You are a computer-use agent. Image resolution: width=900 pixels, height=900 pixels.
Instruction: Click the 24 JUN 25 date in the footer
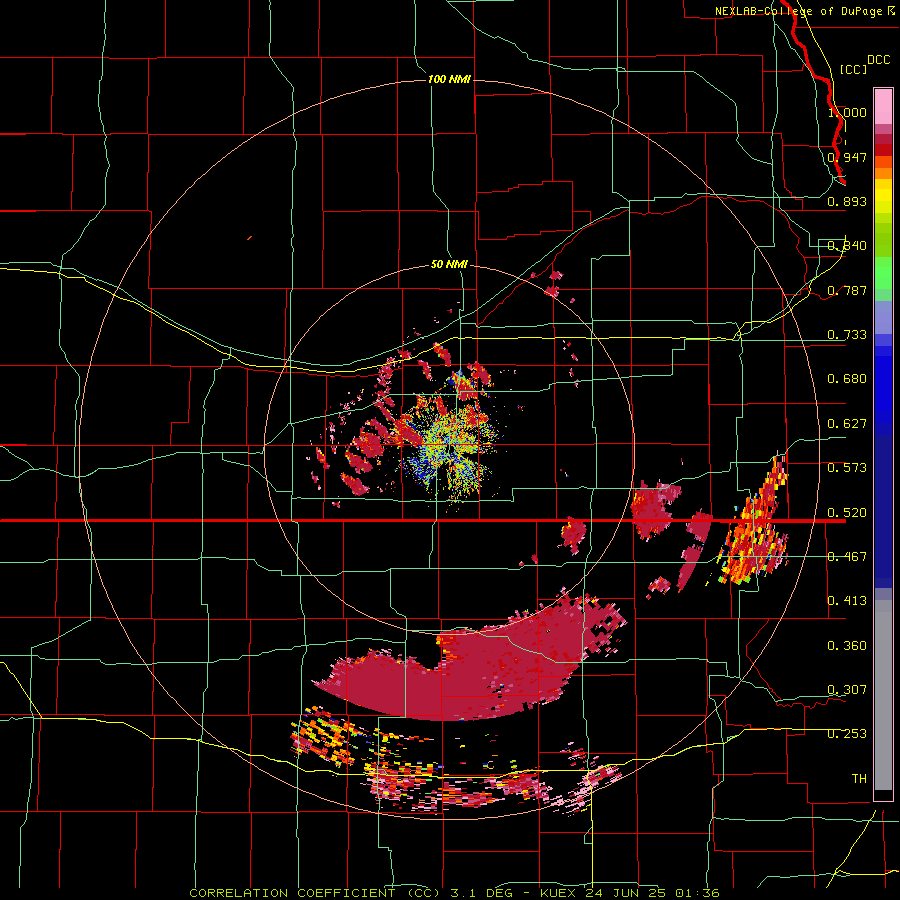point(628,893)
